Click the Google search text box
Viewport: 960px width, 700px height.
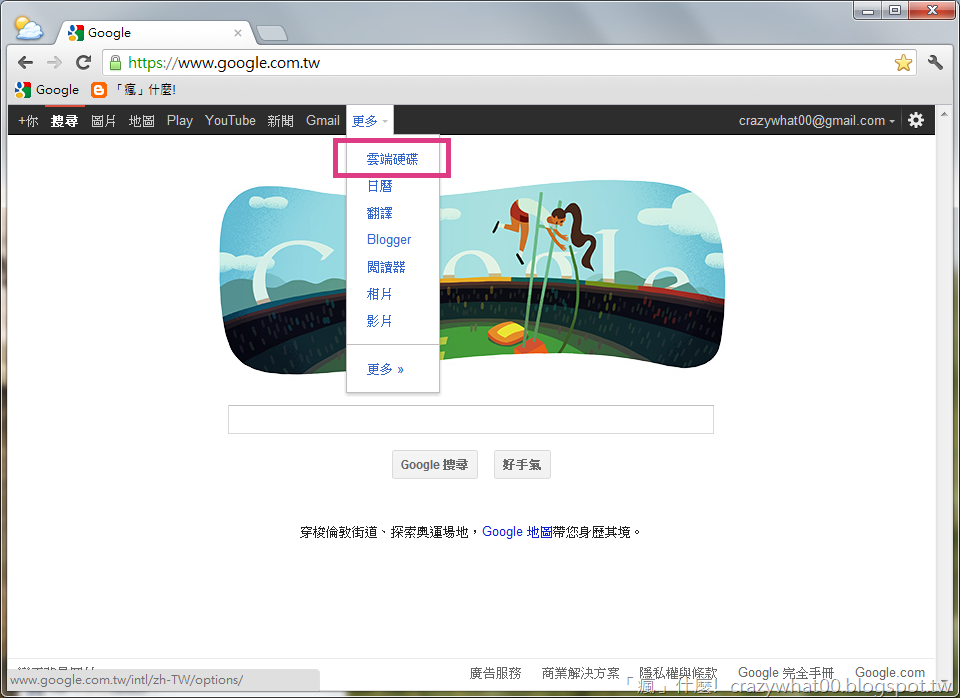[x=471, y=420]
